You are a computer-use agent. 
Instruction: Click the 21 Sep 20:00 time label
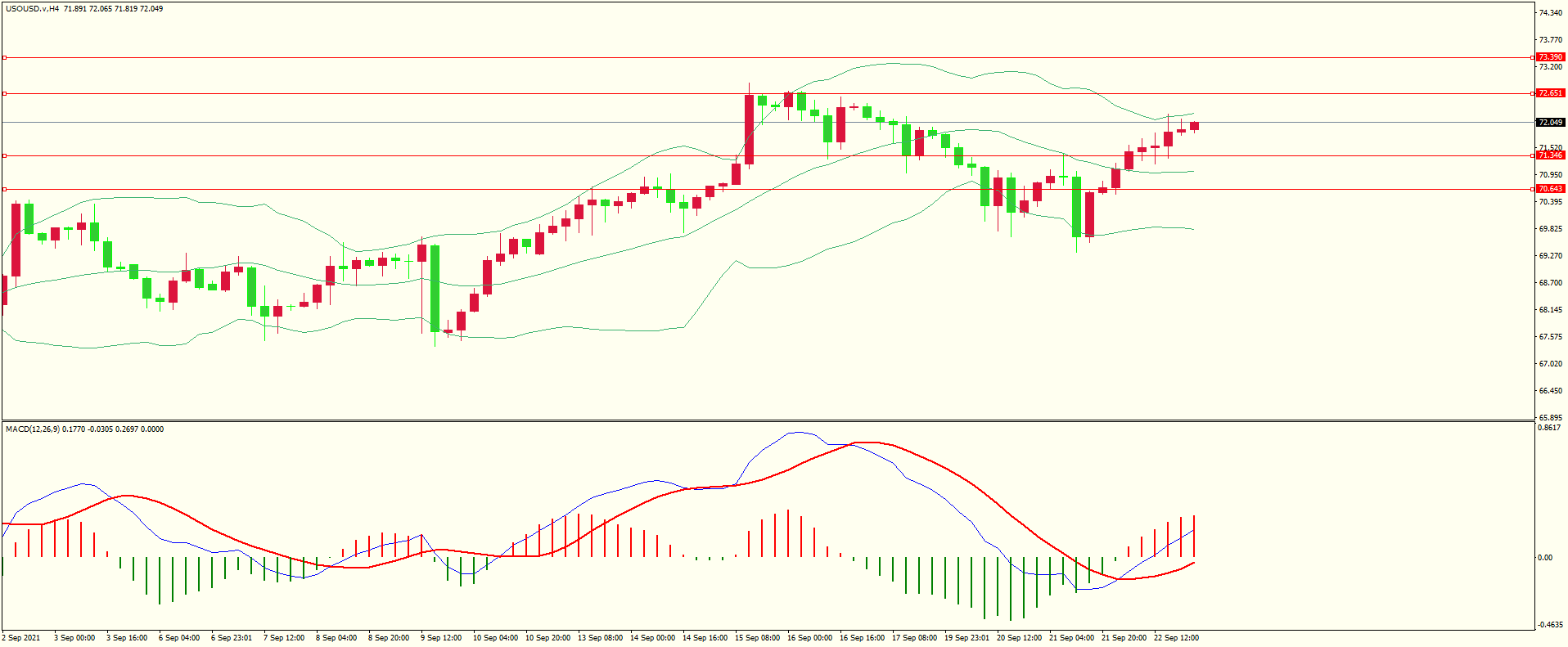pyautogui.click(x=1124, y=638)
